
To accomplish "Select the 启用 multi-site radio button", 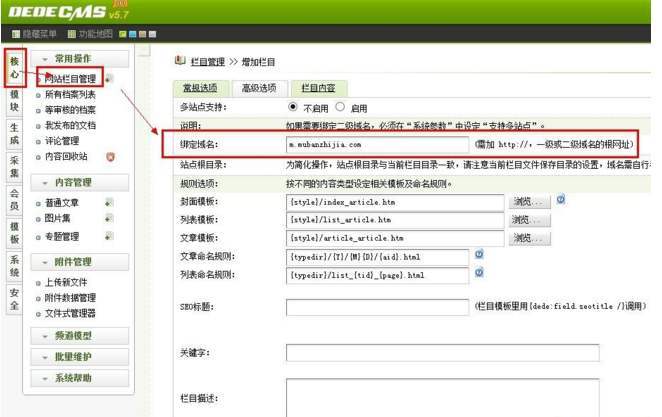I will click(340, 107).
